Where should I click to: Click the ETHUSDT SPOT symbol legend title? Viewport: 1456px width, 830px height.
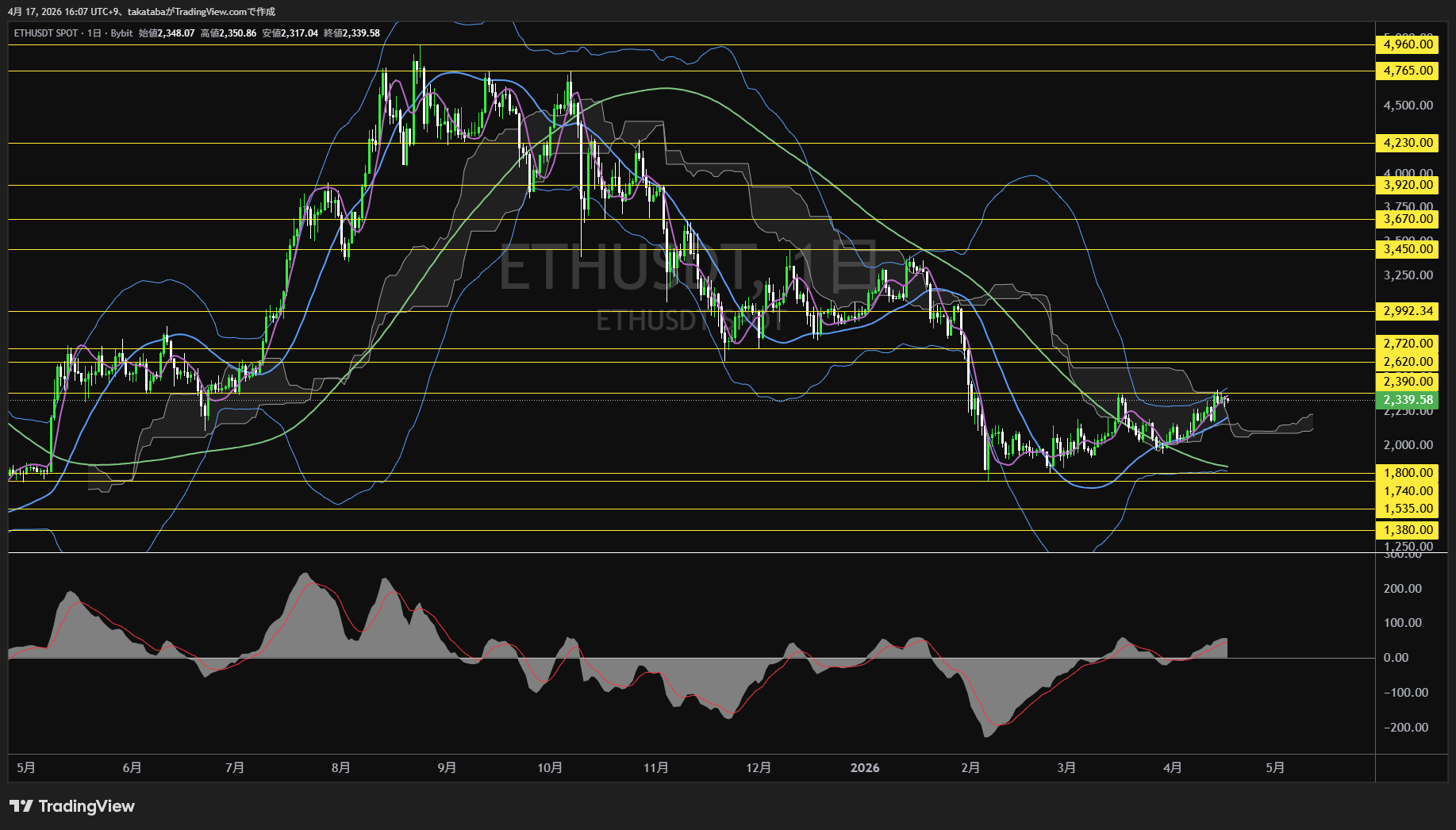(x=46, y=33)
